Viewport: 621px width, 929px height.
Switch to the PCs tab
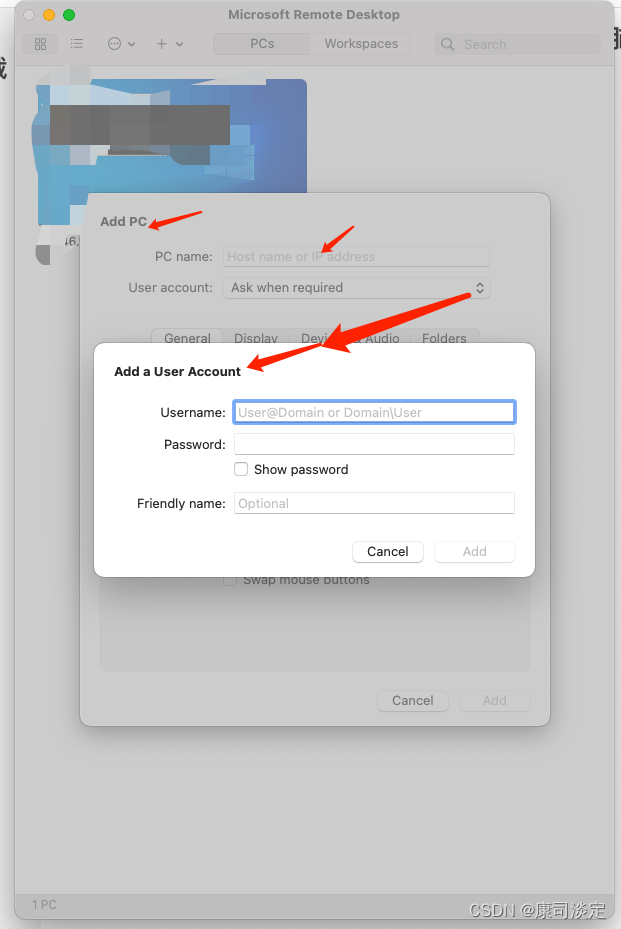pyautogui.click(x=262, y=44)
